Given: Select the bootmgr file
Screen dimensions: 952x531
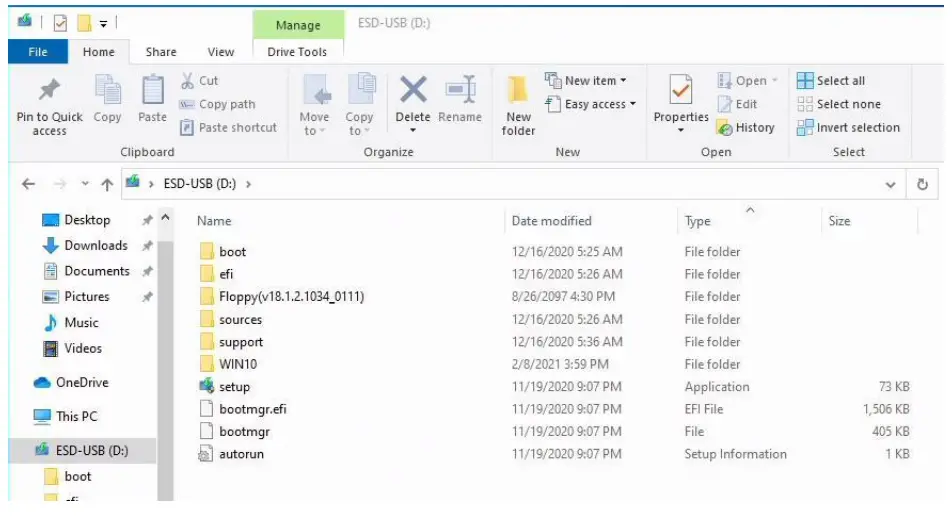Looking at the screenshot, I should 244,431.
